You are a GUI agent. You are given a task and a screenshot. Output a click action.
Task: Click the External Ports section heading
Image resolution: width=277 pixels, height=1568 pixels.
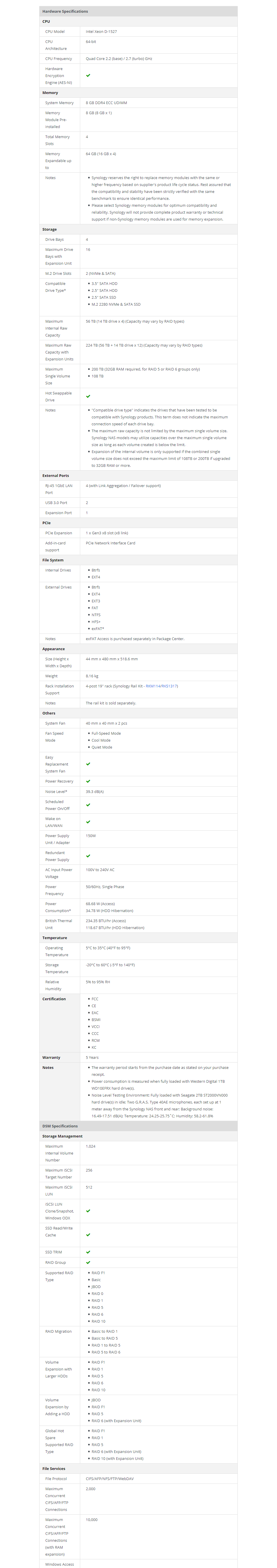(55, 475)
